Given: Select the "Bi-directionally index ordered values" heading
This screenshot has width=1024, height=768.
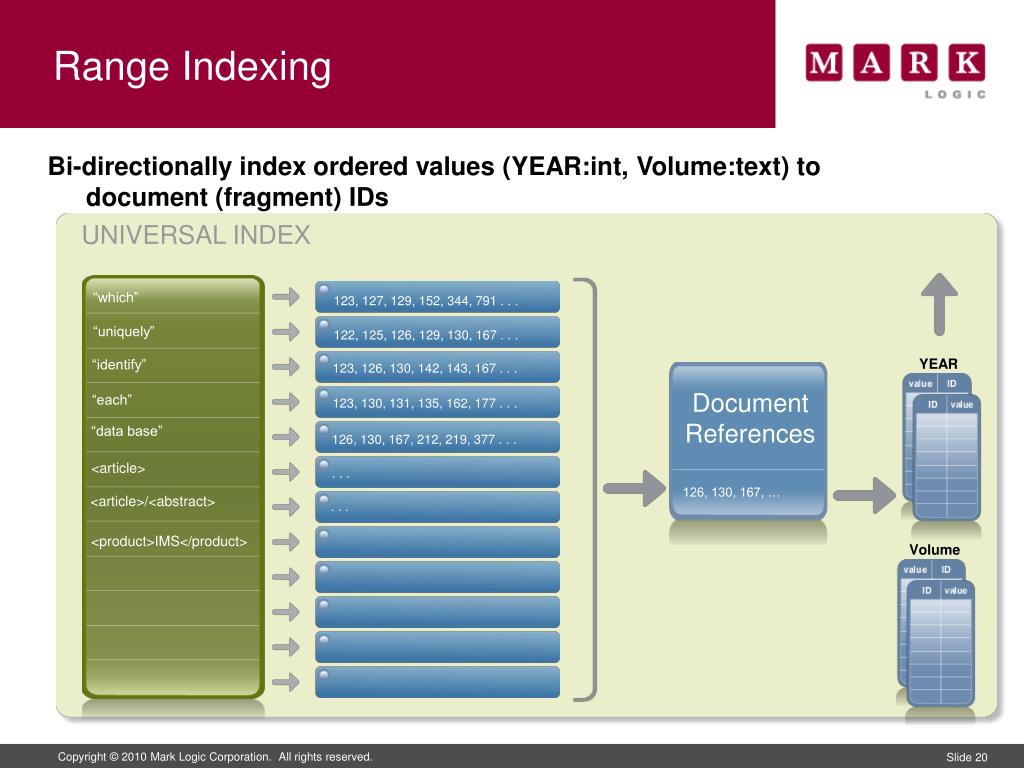Looking at the screenshot, I should pos(434,181).
